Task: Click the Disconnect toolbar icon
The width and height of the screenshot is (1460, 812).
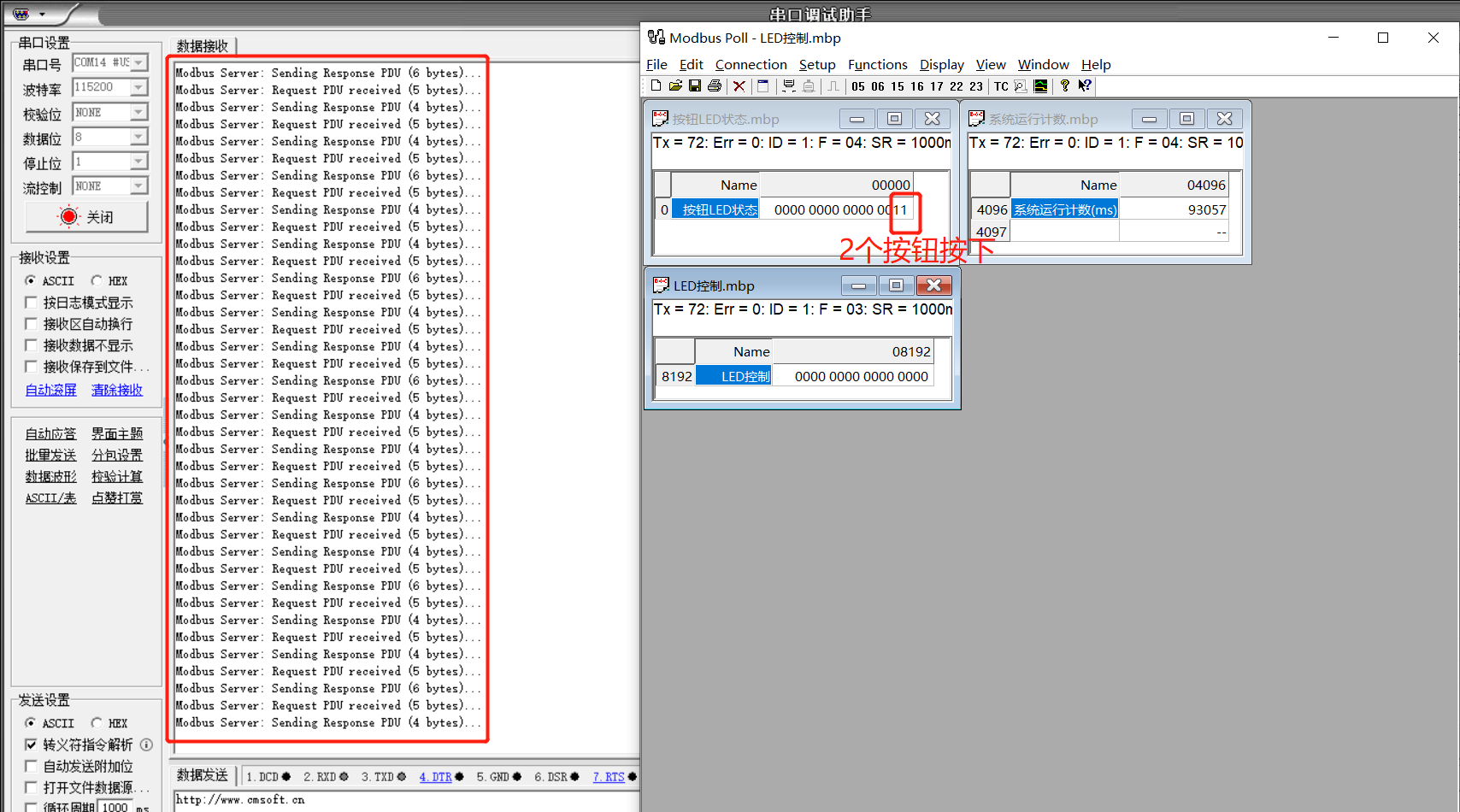Action: pos(808,85)
